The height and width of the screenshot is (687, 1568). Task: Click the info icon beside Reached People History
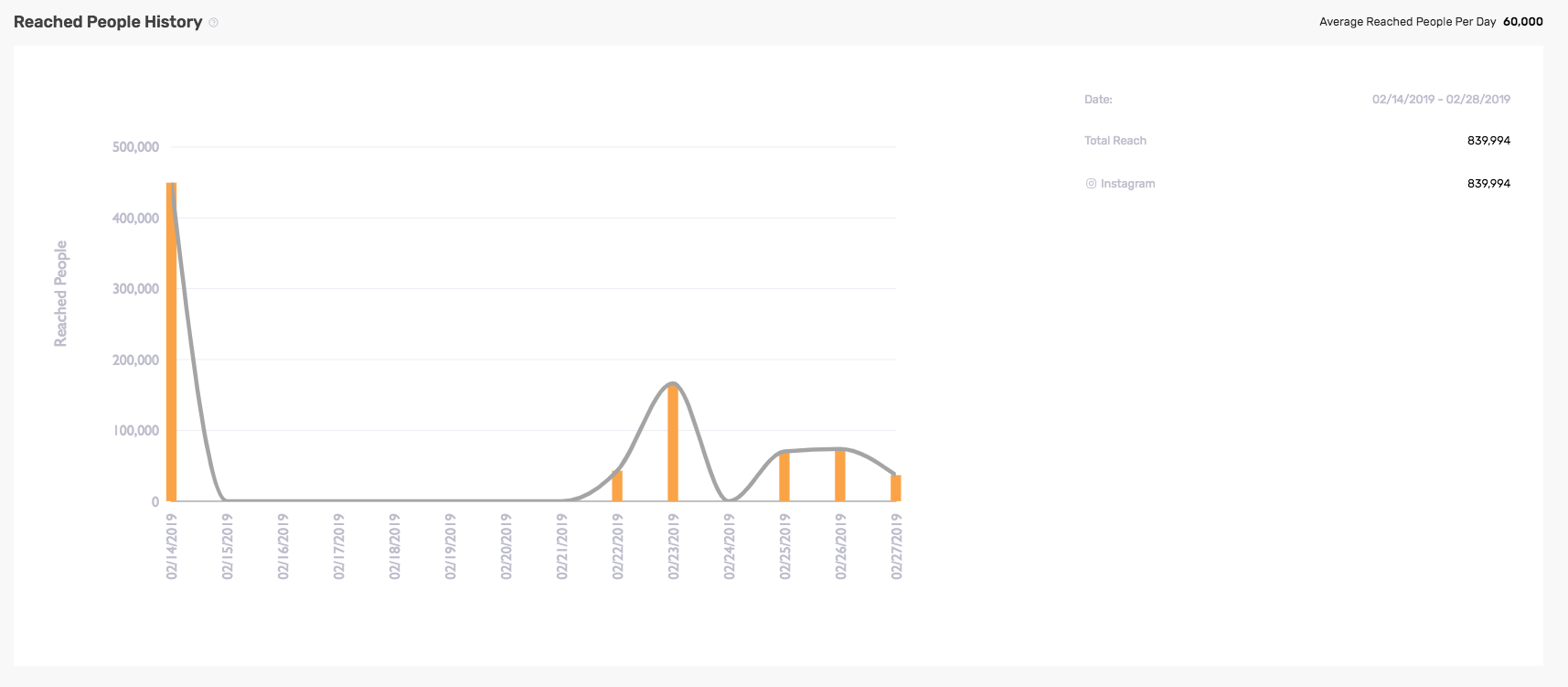click(x=214, y=23)
